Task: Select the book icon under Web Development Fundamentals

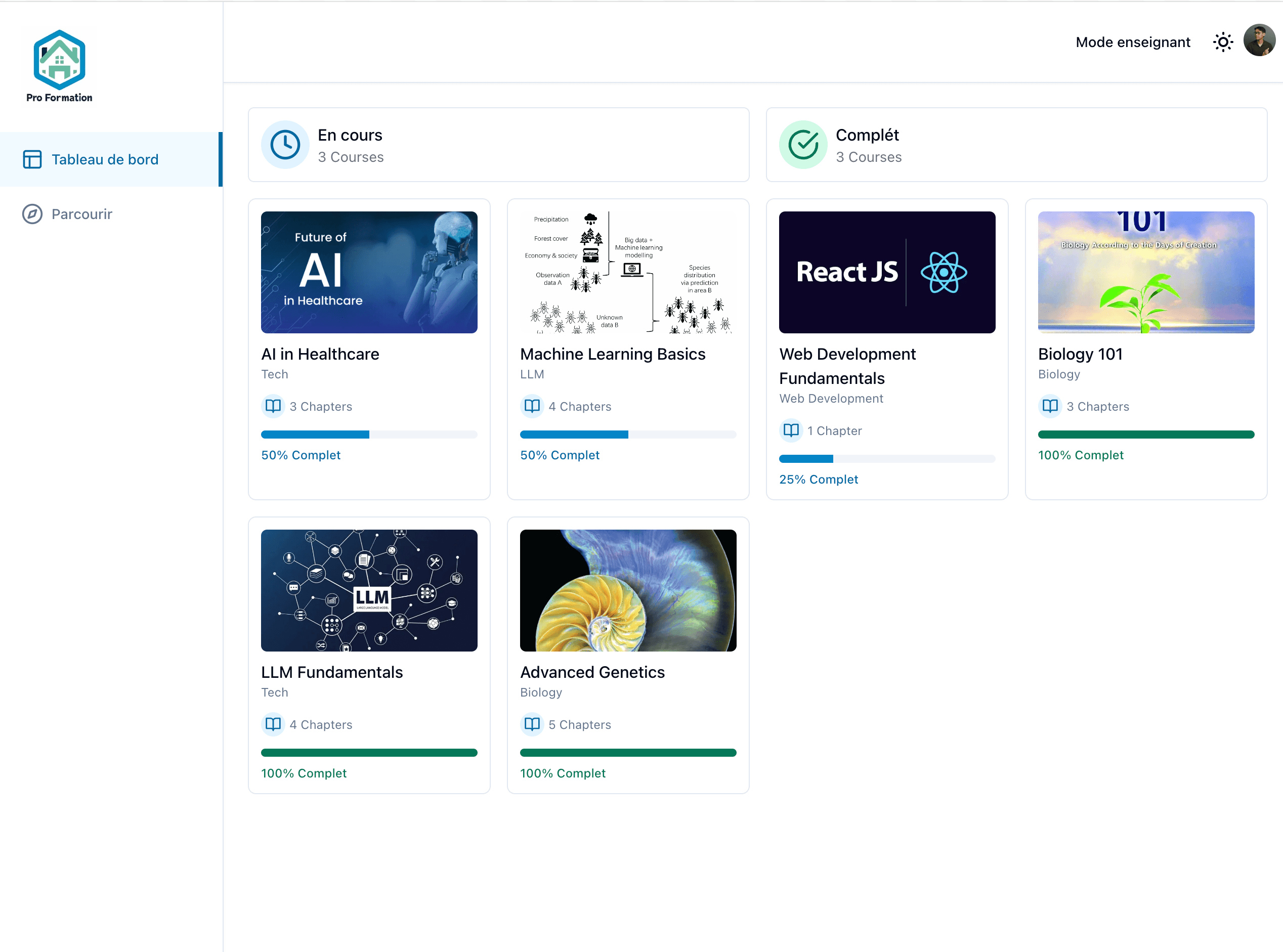Action: coord(791,430)
